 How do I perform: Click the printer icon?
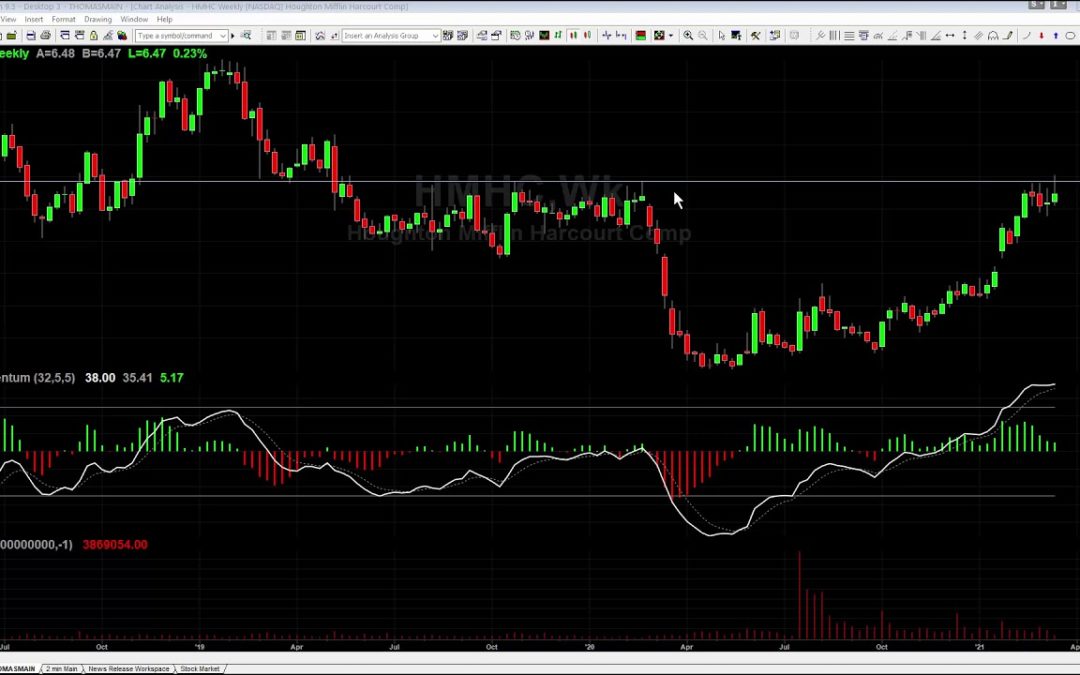click(45, 35)
